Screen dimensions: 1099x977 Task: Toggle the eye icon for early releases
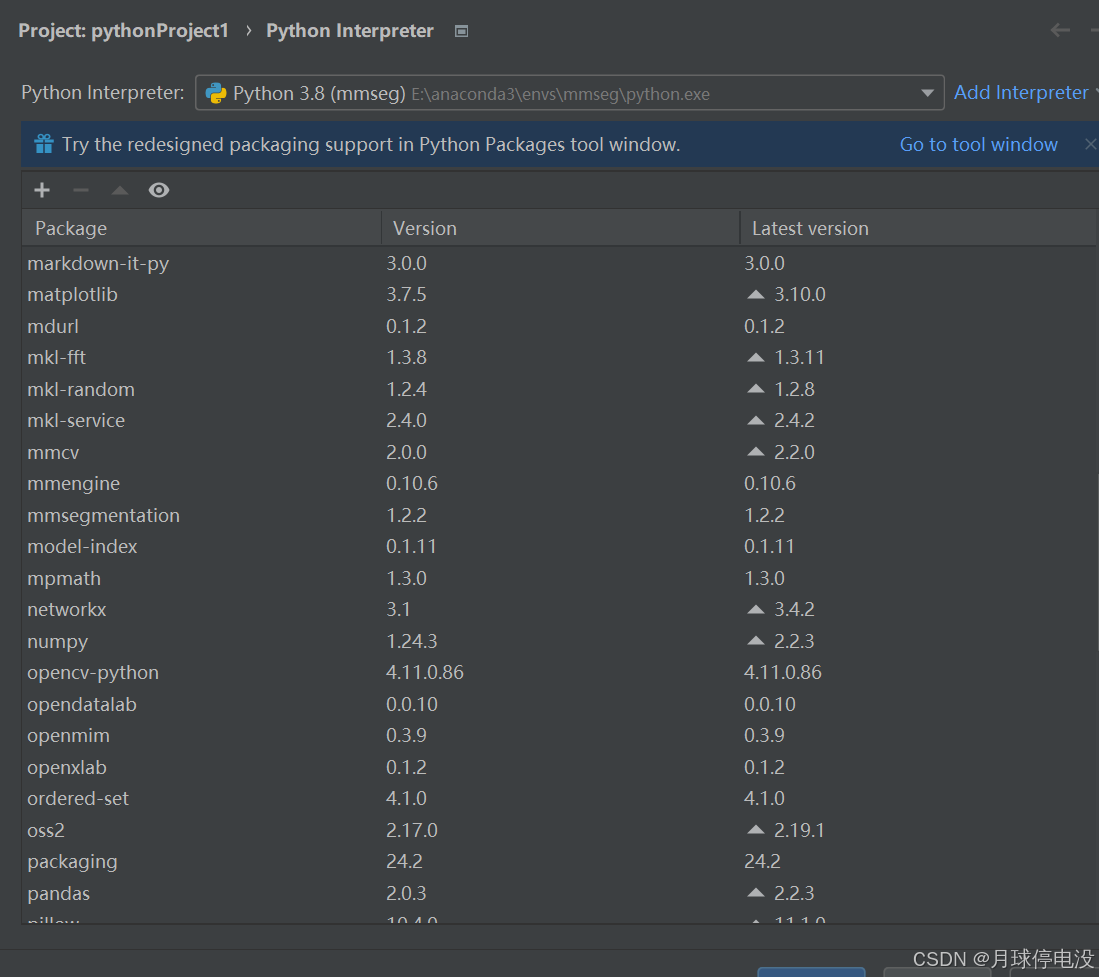click(159, 190)
